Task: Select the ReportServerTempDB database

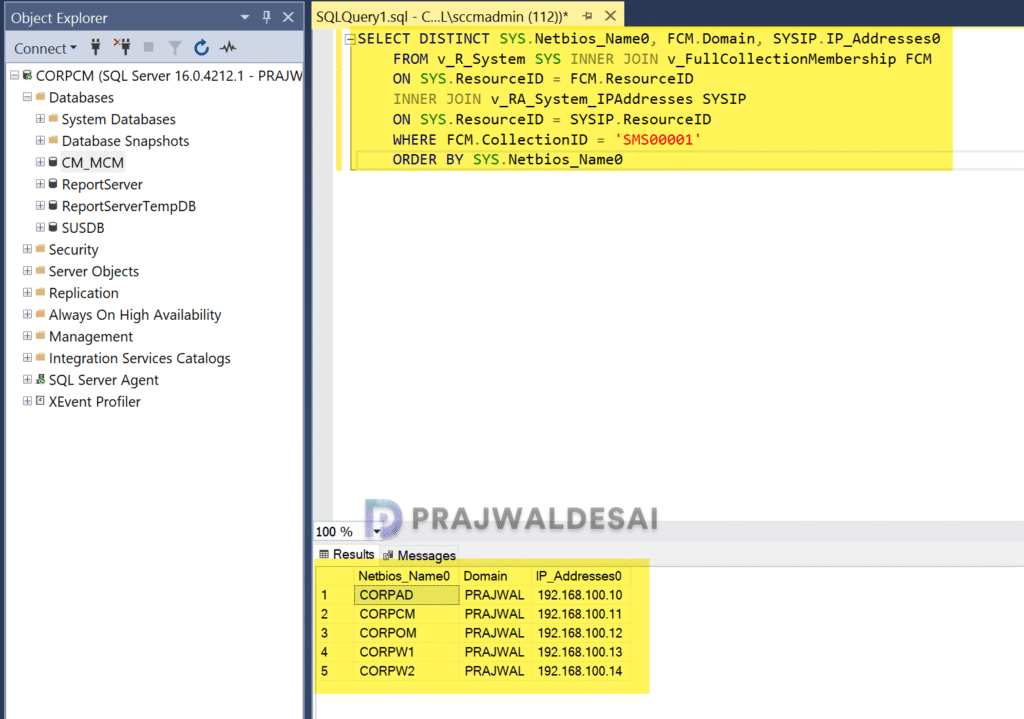Action: click(x=129, y=206)
